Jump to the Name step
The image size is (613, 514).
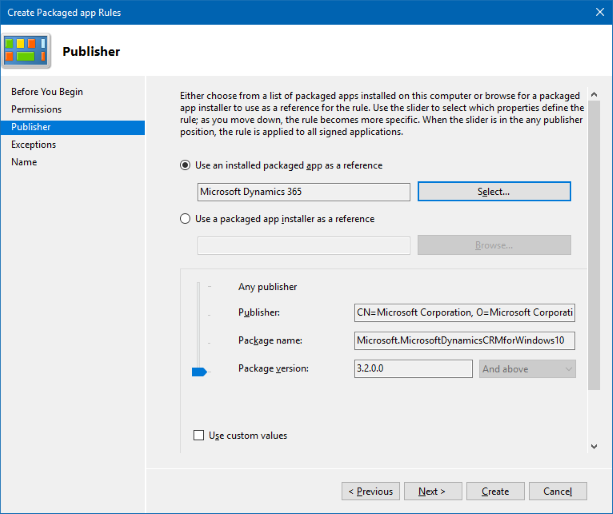pos(24,162)
